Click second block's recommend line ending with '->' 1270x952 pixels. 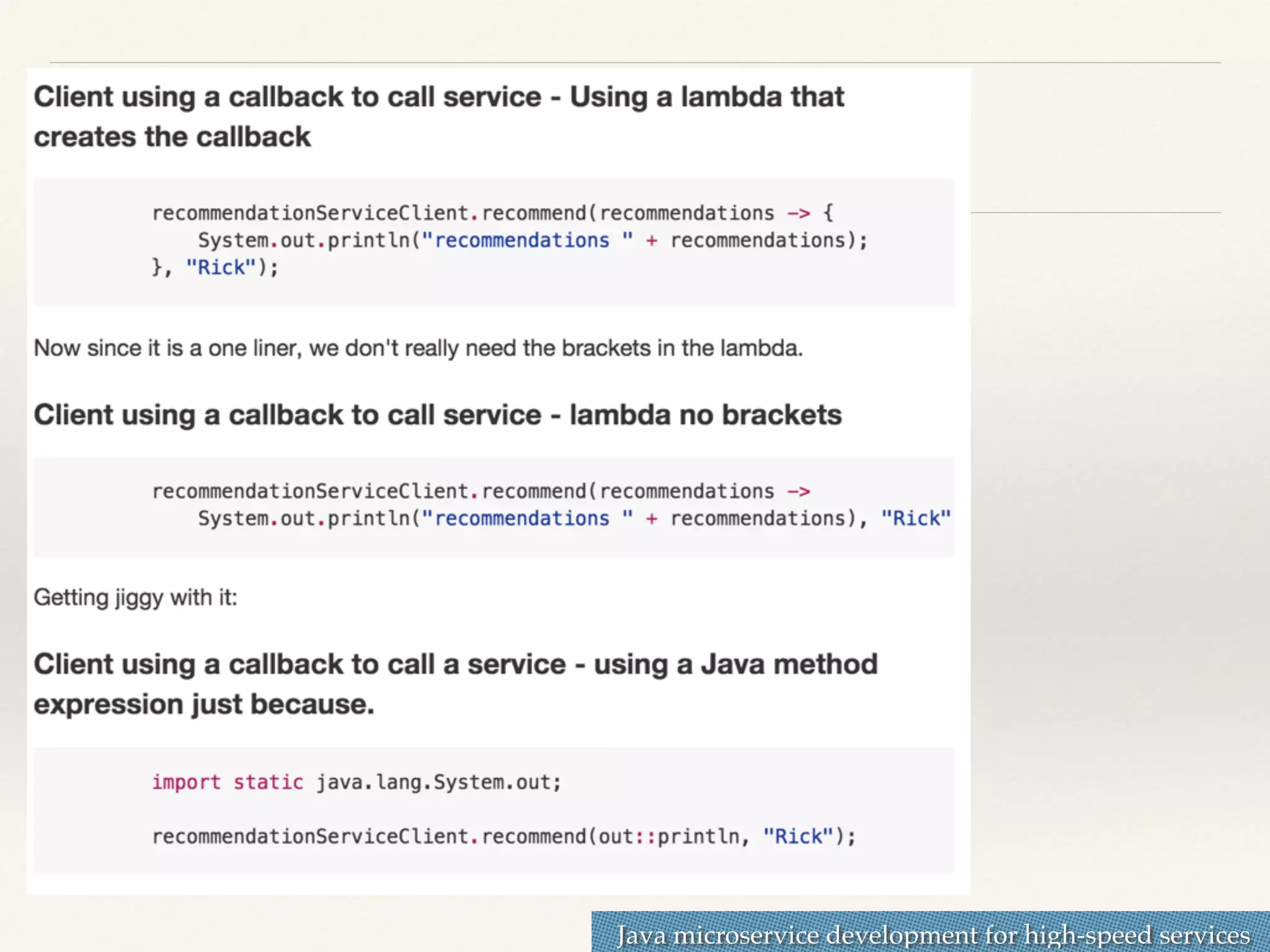tap(481, 491)
